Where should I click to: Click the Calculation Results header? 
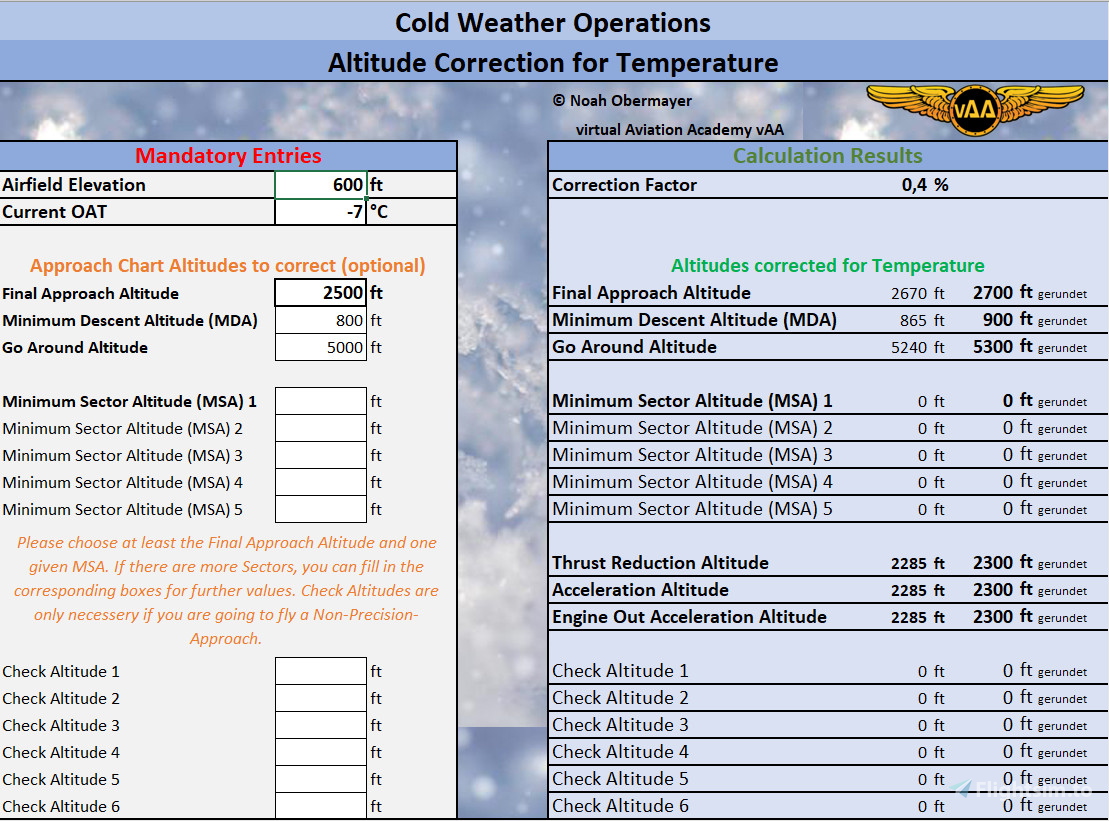(827, 156)
